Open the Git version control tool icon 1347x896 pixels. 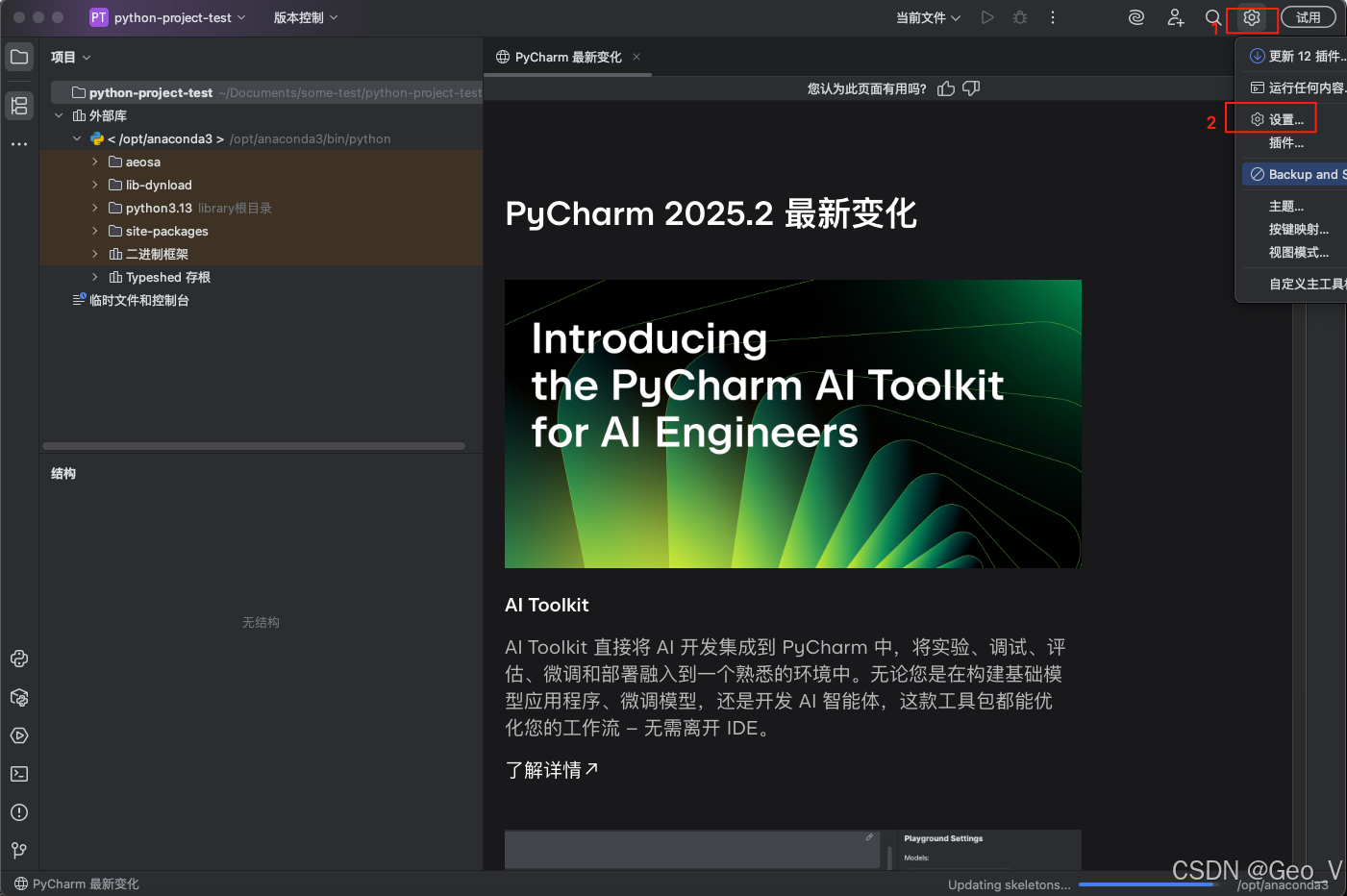19,851
